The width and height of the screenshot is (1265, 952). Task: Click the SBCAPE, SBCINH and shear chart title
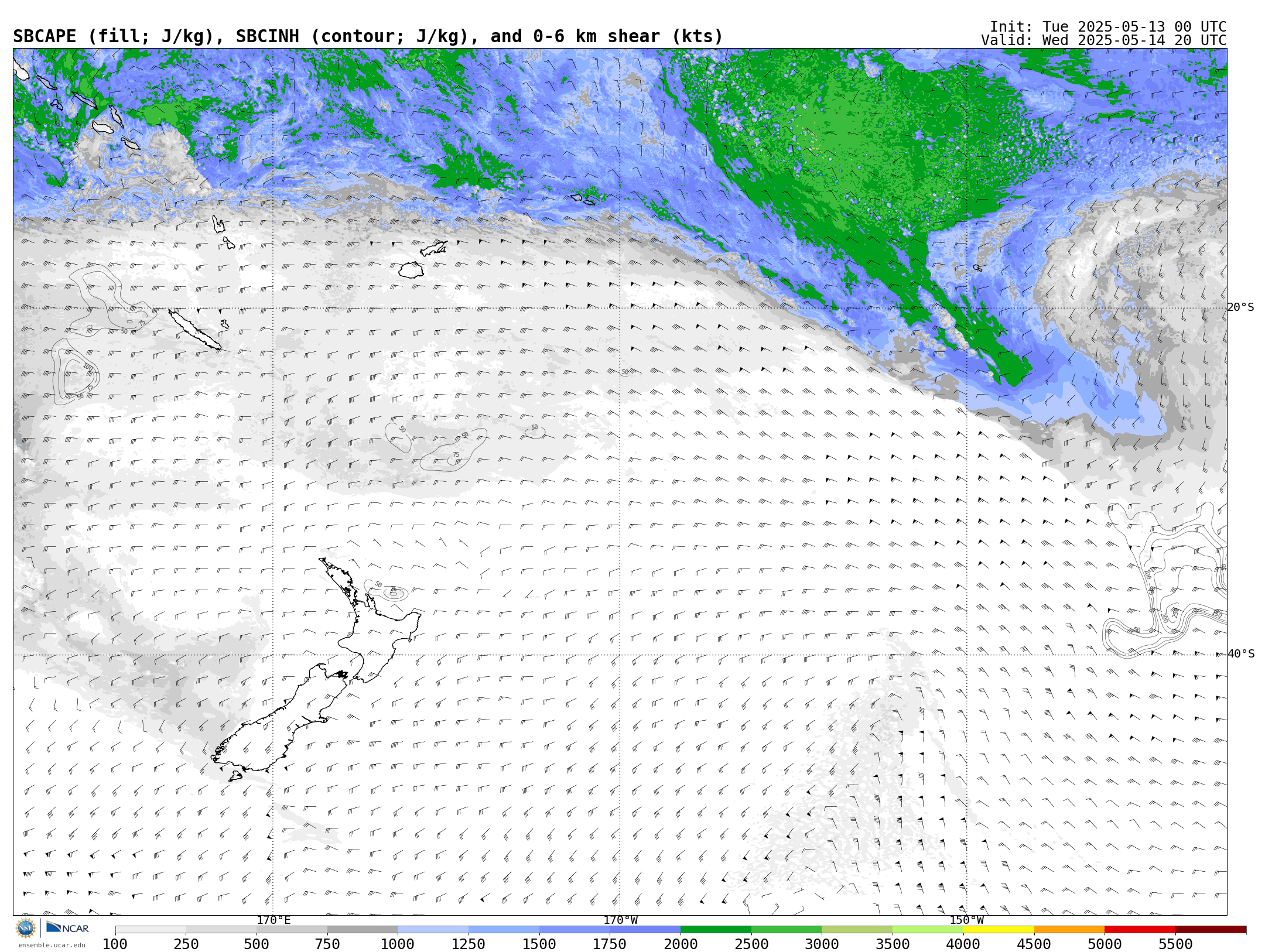pyautogui.click(x=368, y=36)
